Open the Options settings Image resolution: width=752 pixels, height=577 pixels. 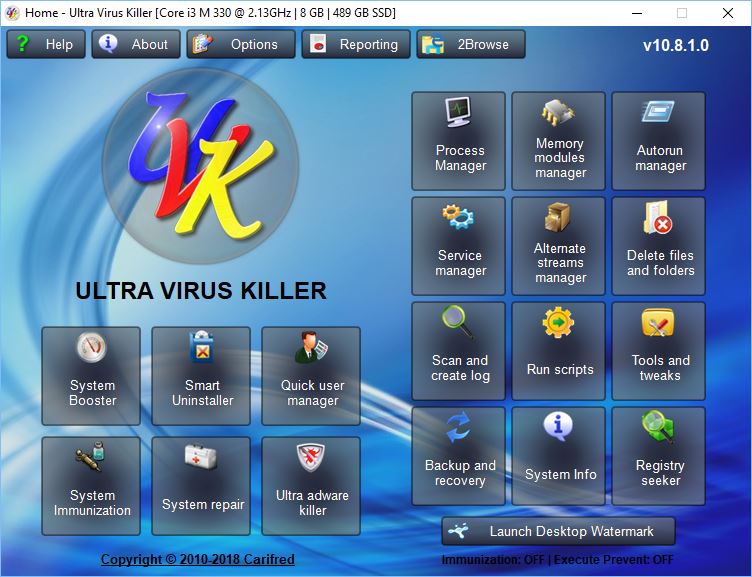click(241, 44)
